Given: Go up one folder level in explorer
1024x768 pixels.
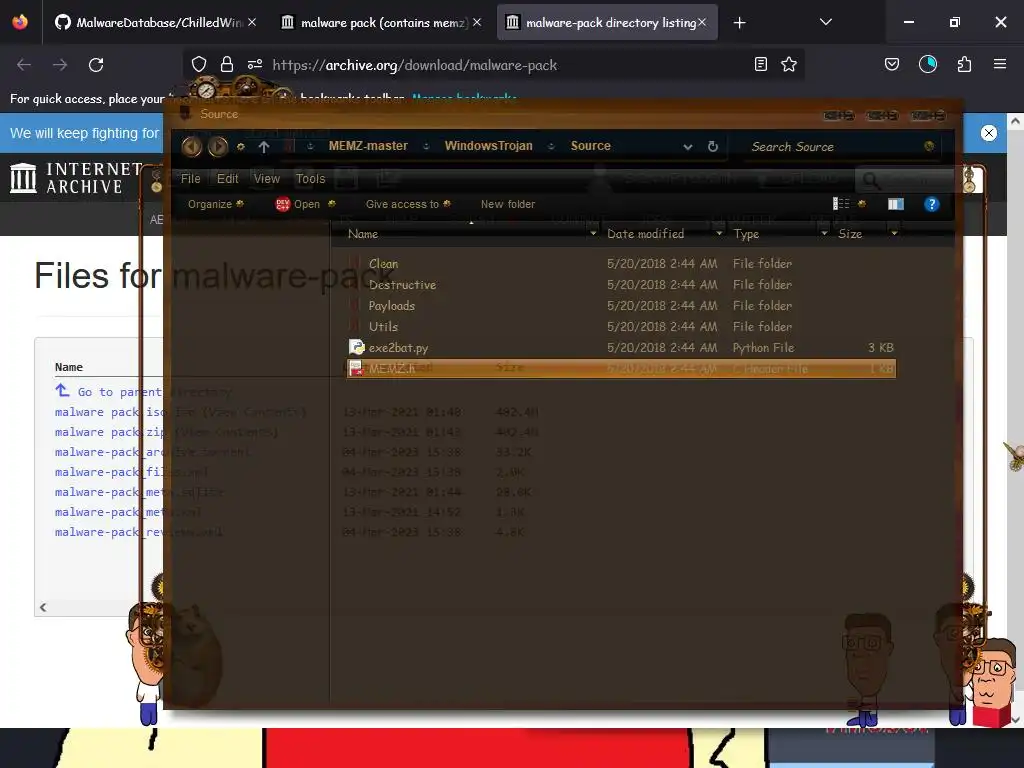Looking at the screenshot, I should 264,147.
